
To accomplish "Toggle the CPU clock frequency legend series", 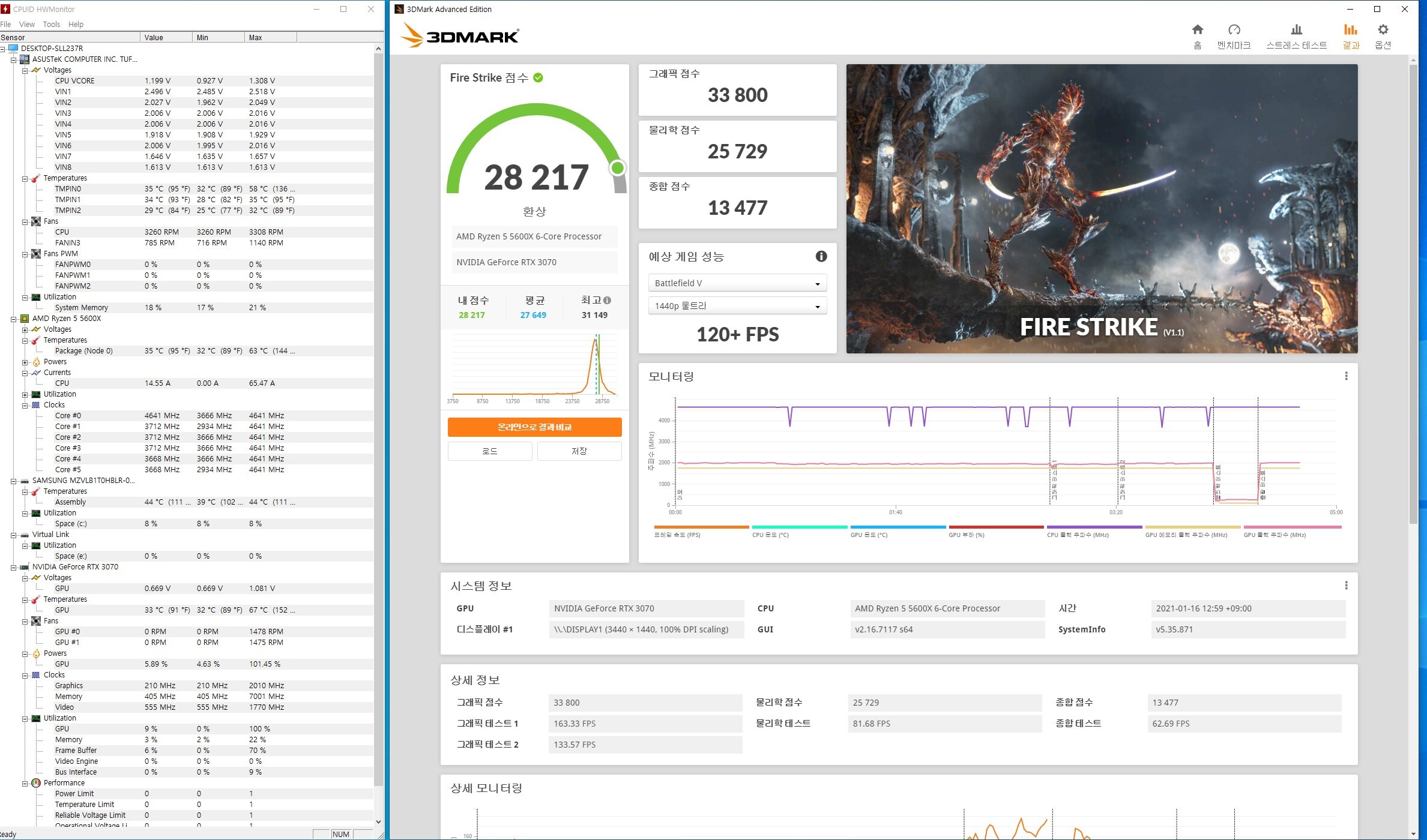I will [1094, 531].
